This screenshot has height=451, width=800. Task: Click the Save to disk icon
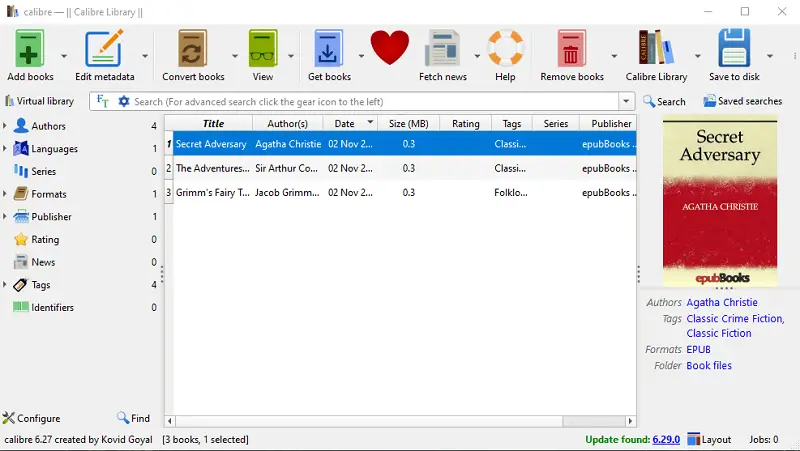pos(734,48)
